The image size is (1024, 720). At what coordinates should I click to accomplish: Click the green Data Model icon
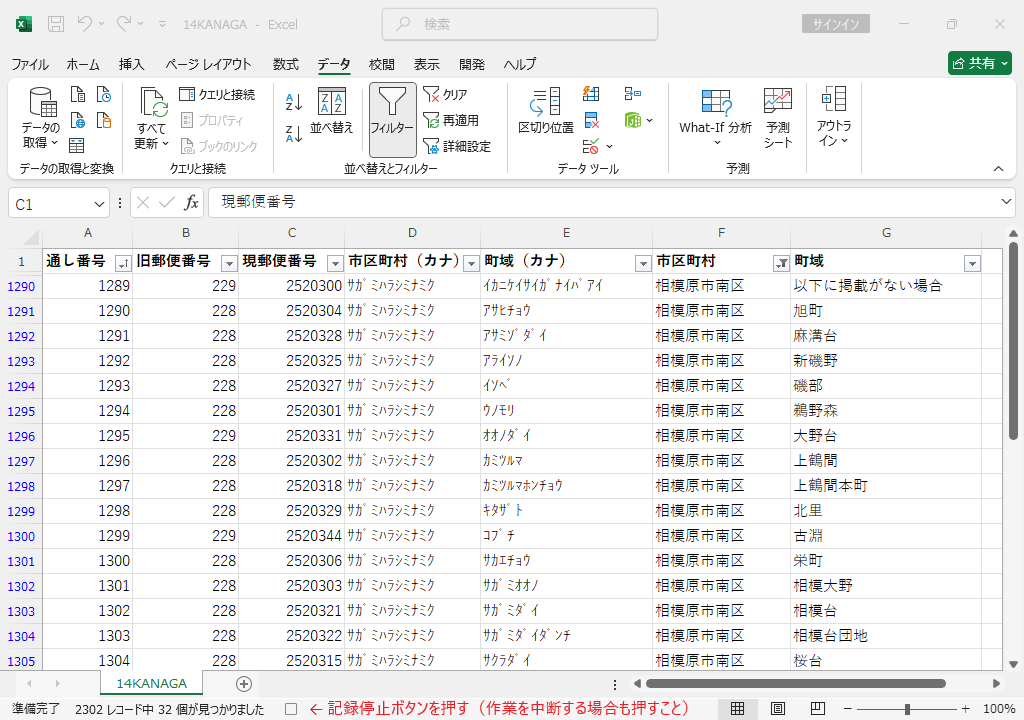click(632, 120)
